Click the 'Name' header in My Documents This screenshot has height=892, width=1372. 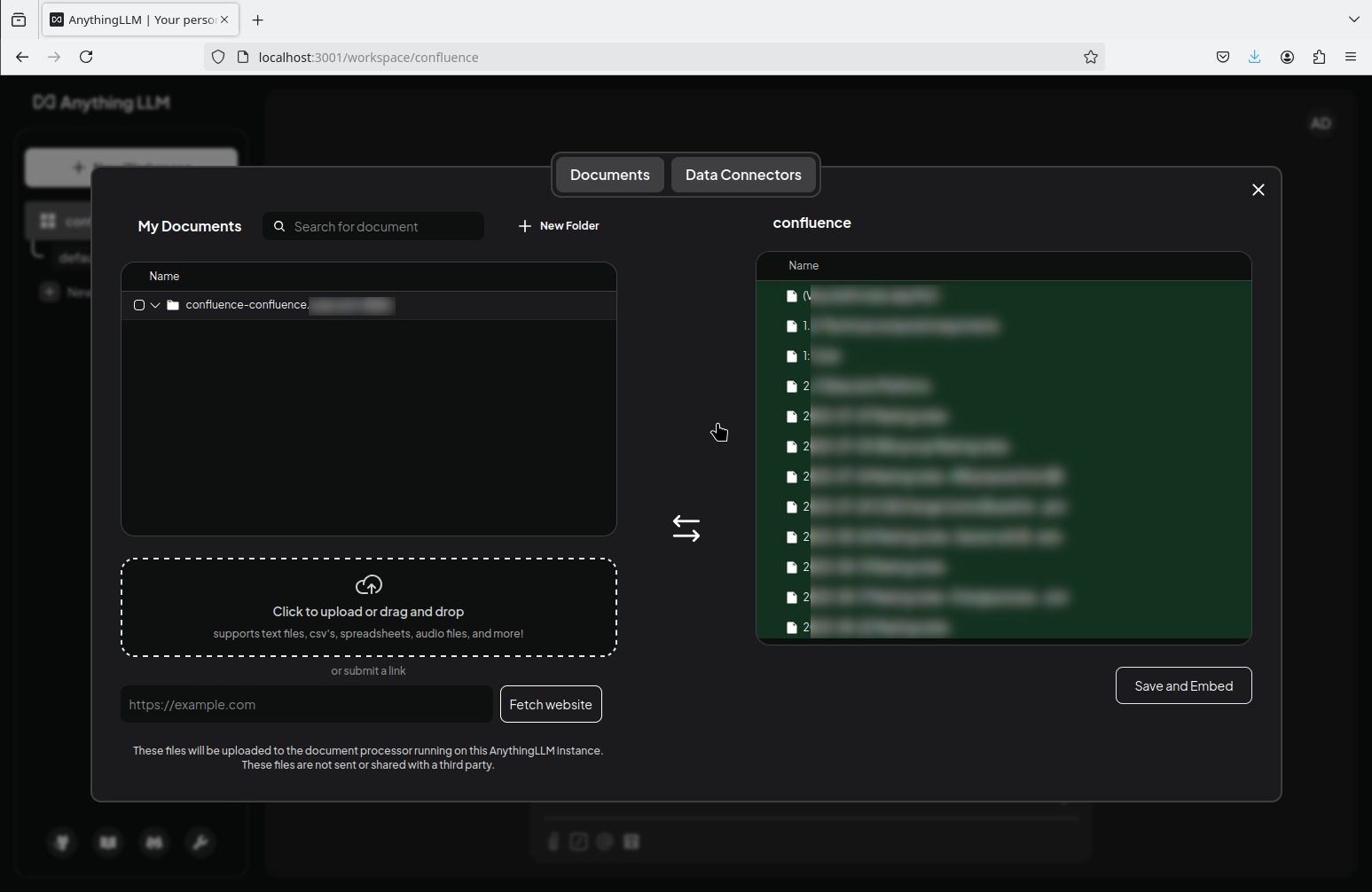[x=164, y=277]
